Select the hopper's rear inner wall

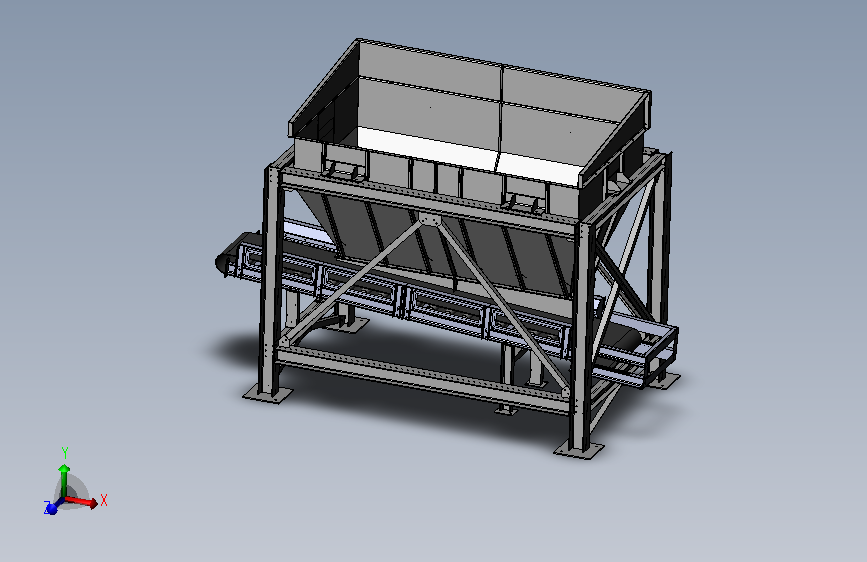click(x=500, y=111)
